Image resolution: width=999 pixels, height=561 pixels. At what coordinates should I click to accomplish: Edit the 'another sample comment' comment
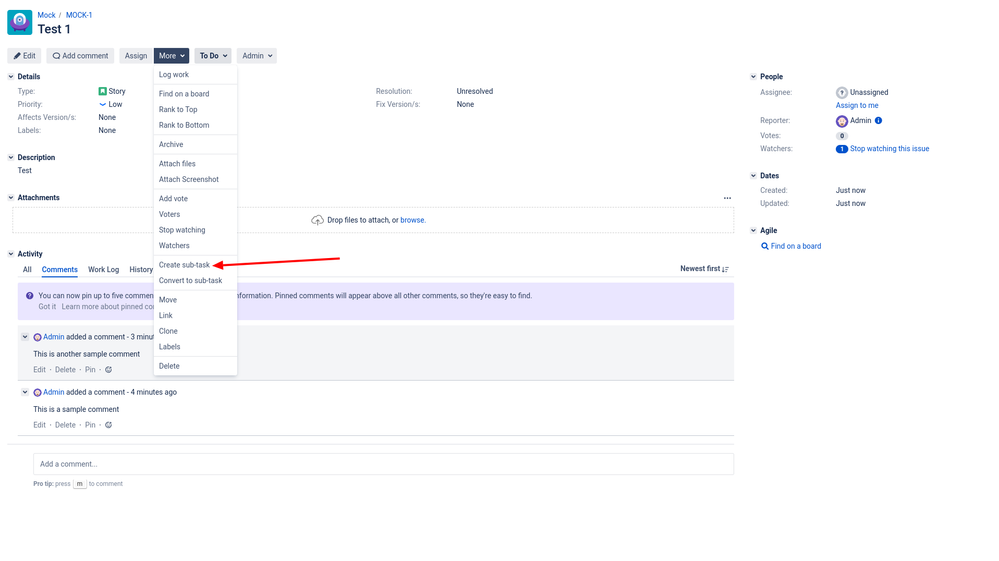tap(40, 369)
